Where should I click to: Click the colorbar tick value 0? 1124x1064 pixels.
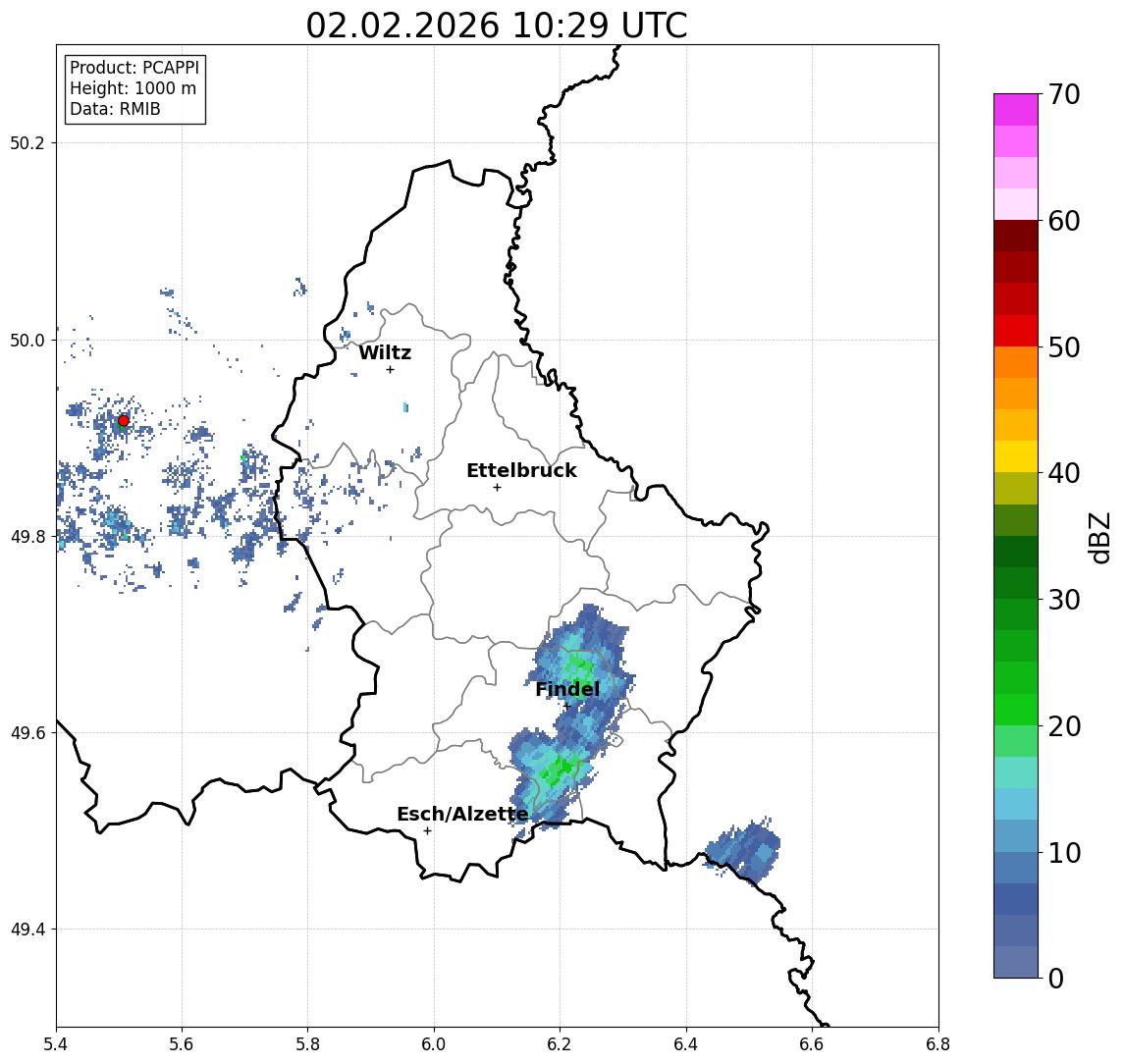1056,979
